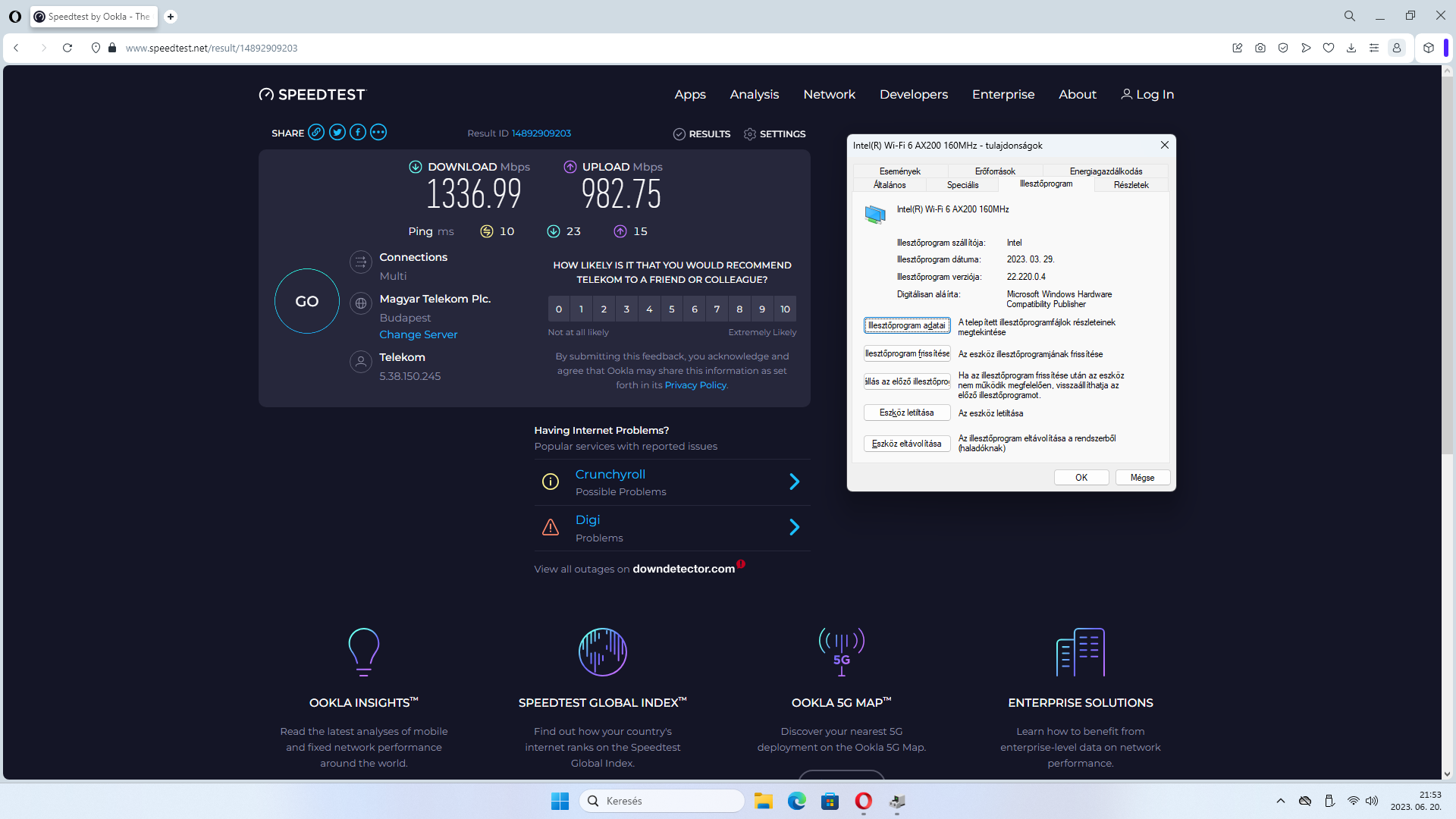This screenshot has height=819, width=1456.
Task: Open Windows Start menu
Action: (x=560, y=802)
